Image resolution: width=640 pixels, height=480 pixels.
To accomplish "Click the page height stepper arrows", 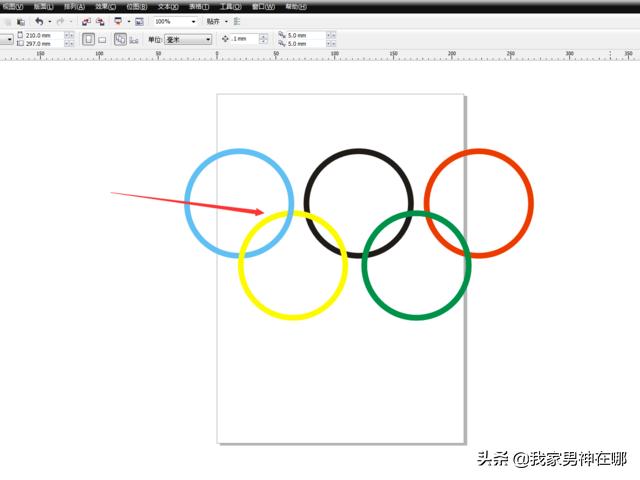I will click(x=69, y=43).
